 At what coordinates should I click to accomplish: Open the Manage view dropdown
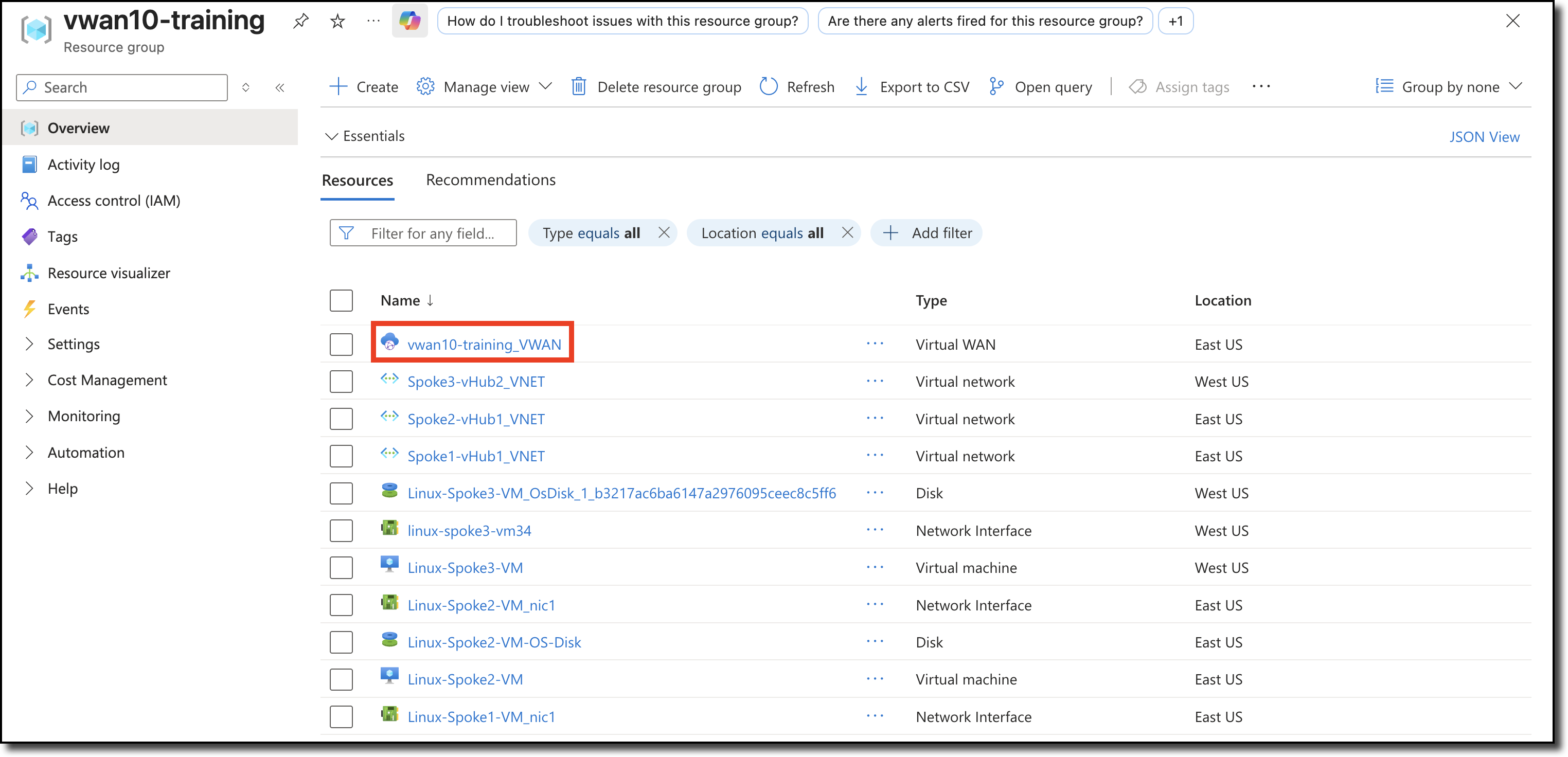coord(485,86)
